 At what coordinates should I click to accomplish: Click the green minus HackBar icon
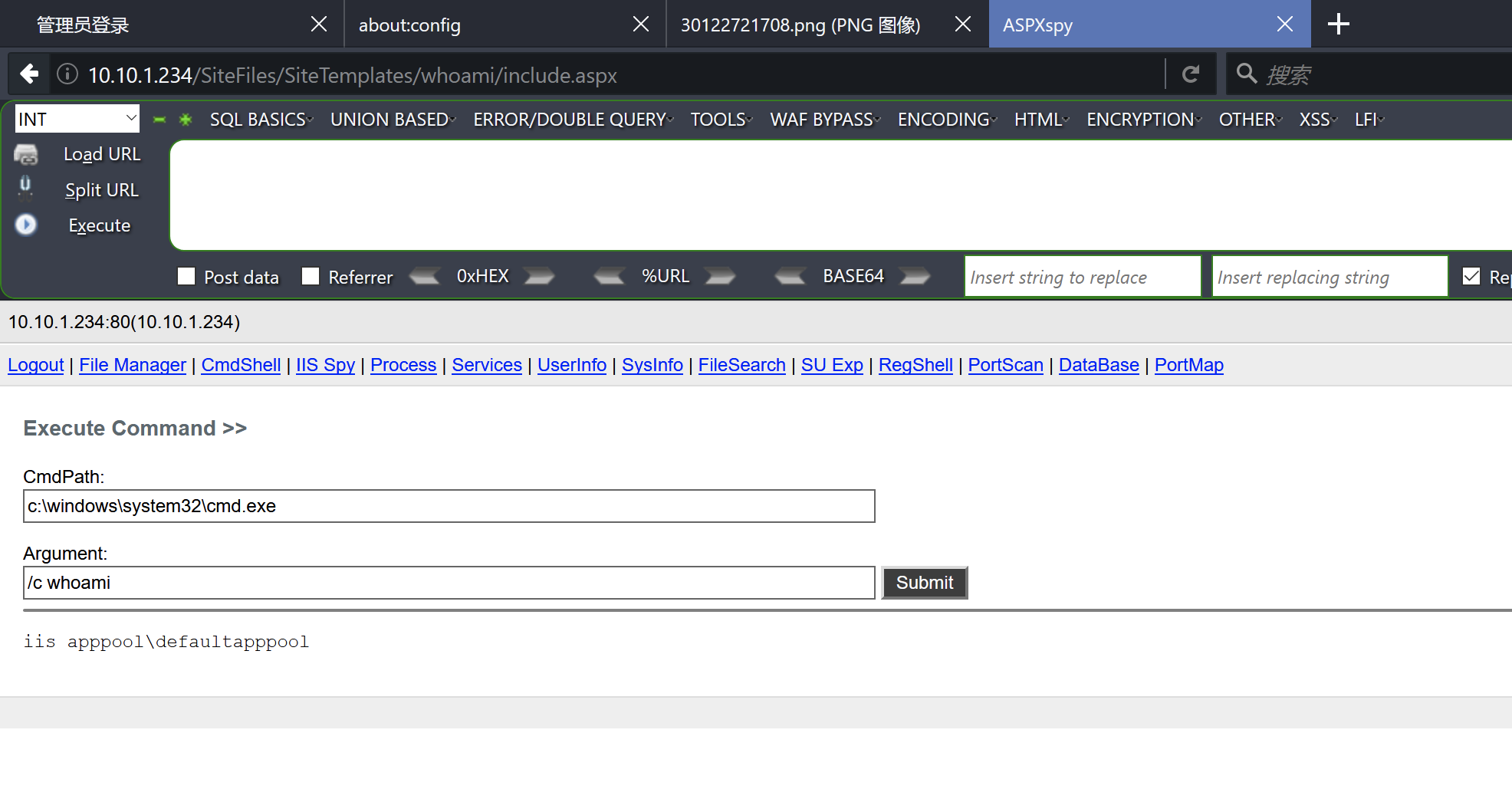click(159, 120)
